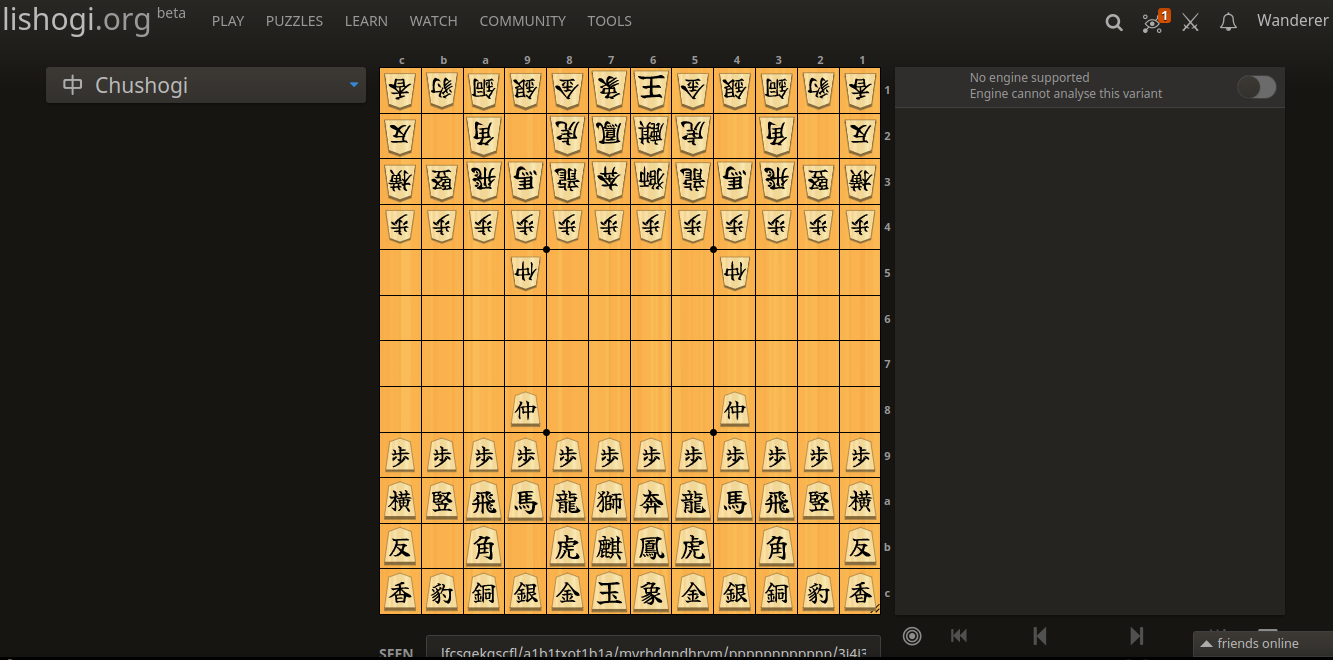
Task: Select the bottom player's Kirin 麒
Action: 609,547
